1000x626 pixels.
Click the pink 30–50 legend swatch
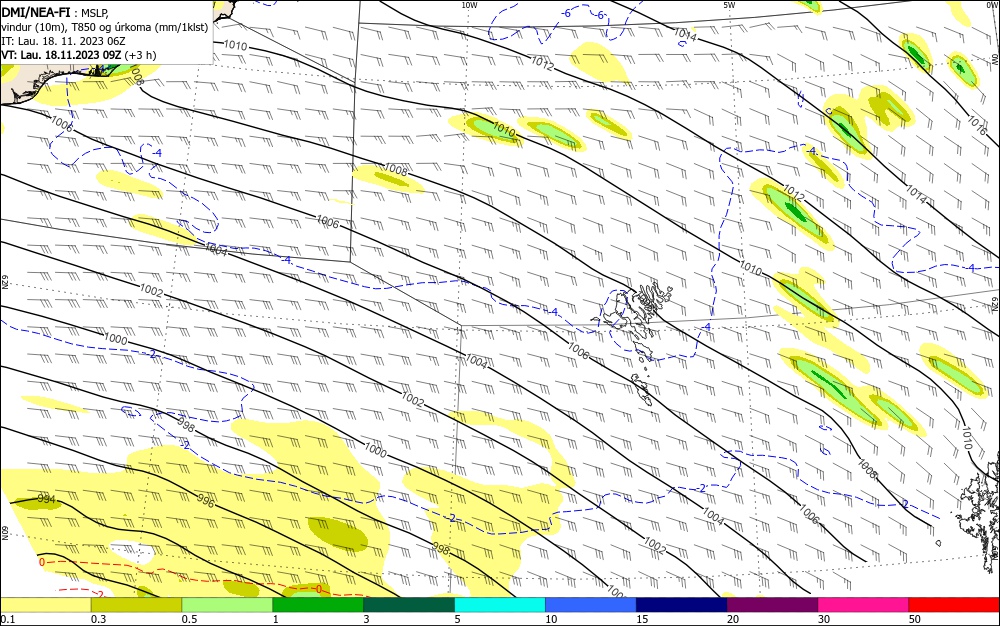(864, 605)
